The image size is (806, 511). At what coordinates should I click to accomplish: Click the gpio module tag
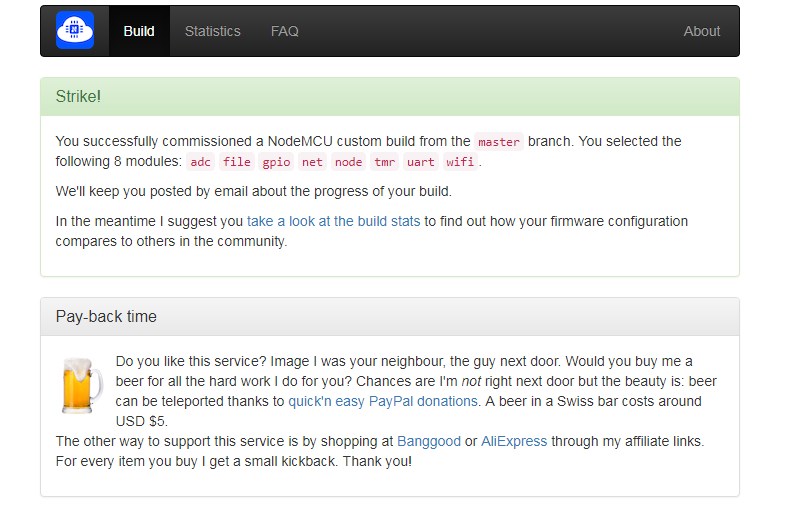click(x=276, y=162)
